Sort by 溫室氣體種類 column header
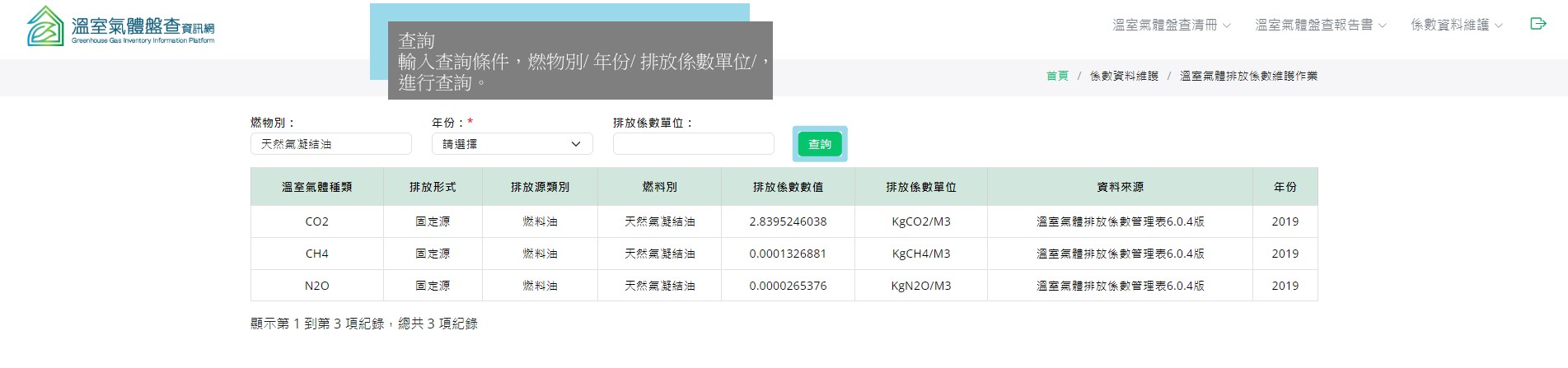 click(316, 187)
